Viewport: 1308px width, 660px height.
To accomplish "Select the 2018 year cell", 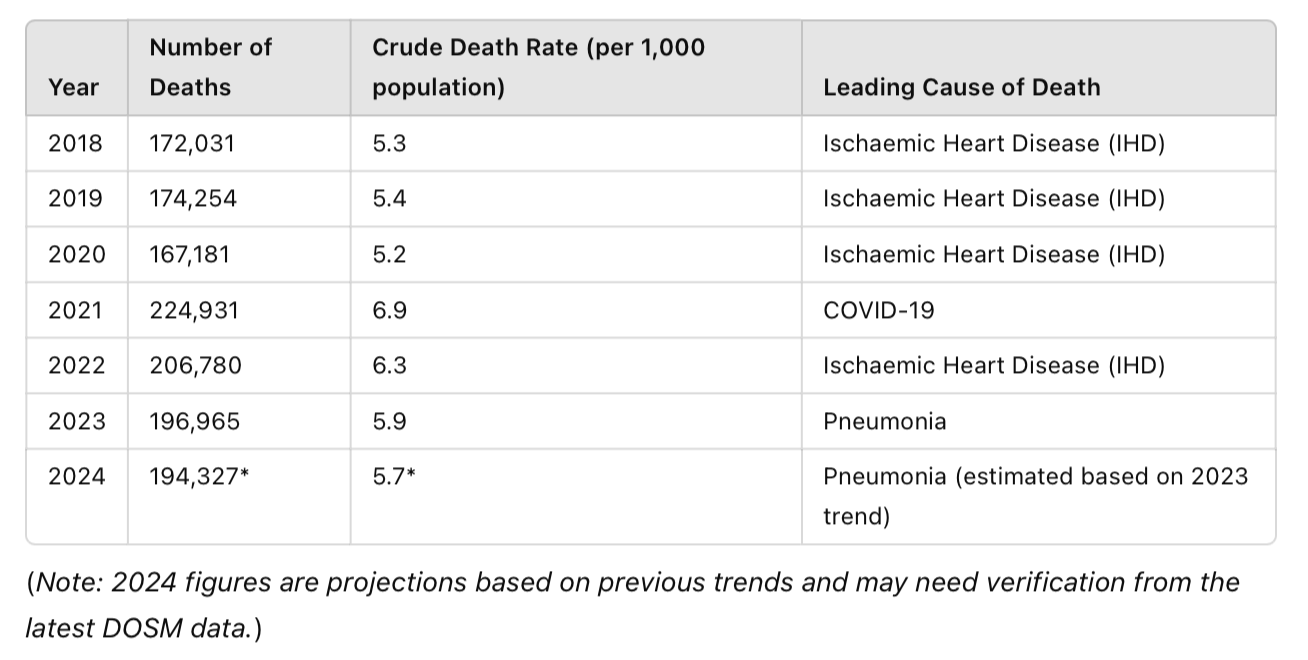I will pyautogui.click(x=75, y=143).
